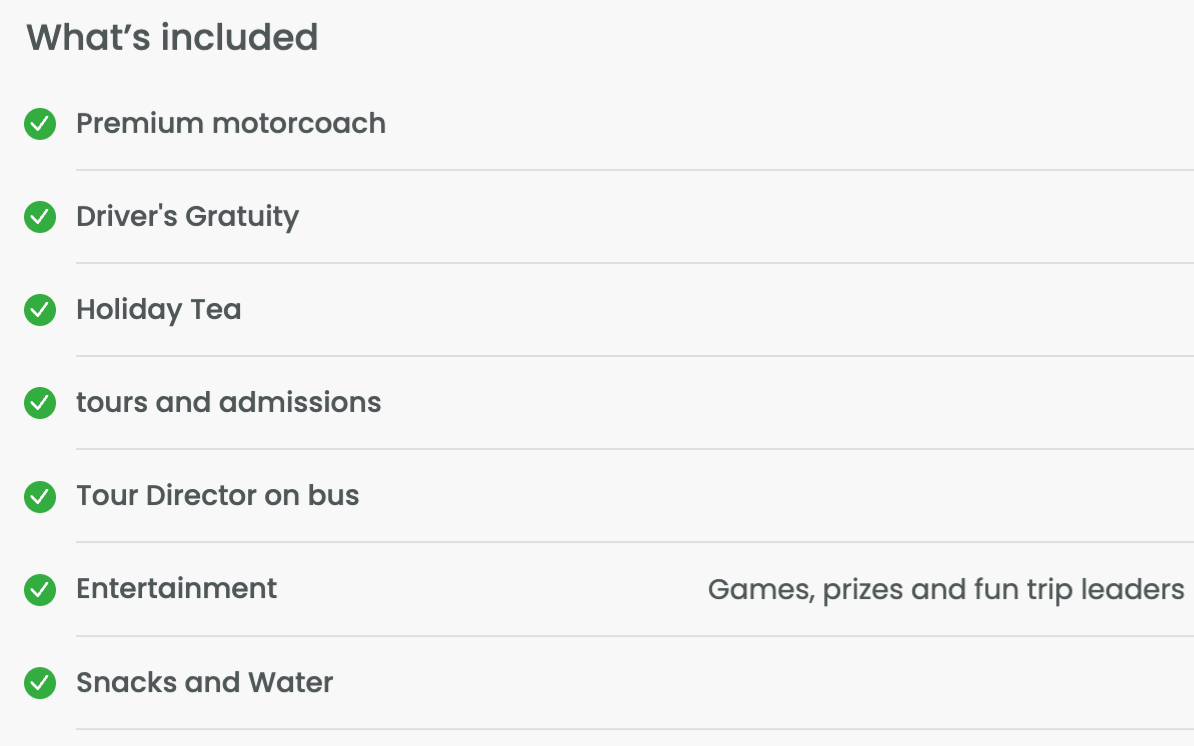Image resolution: width=1194 pixels, height=746 pixels.
Task: Click the "What's included" heading
Action: [x=172, y=38]
